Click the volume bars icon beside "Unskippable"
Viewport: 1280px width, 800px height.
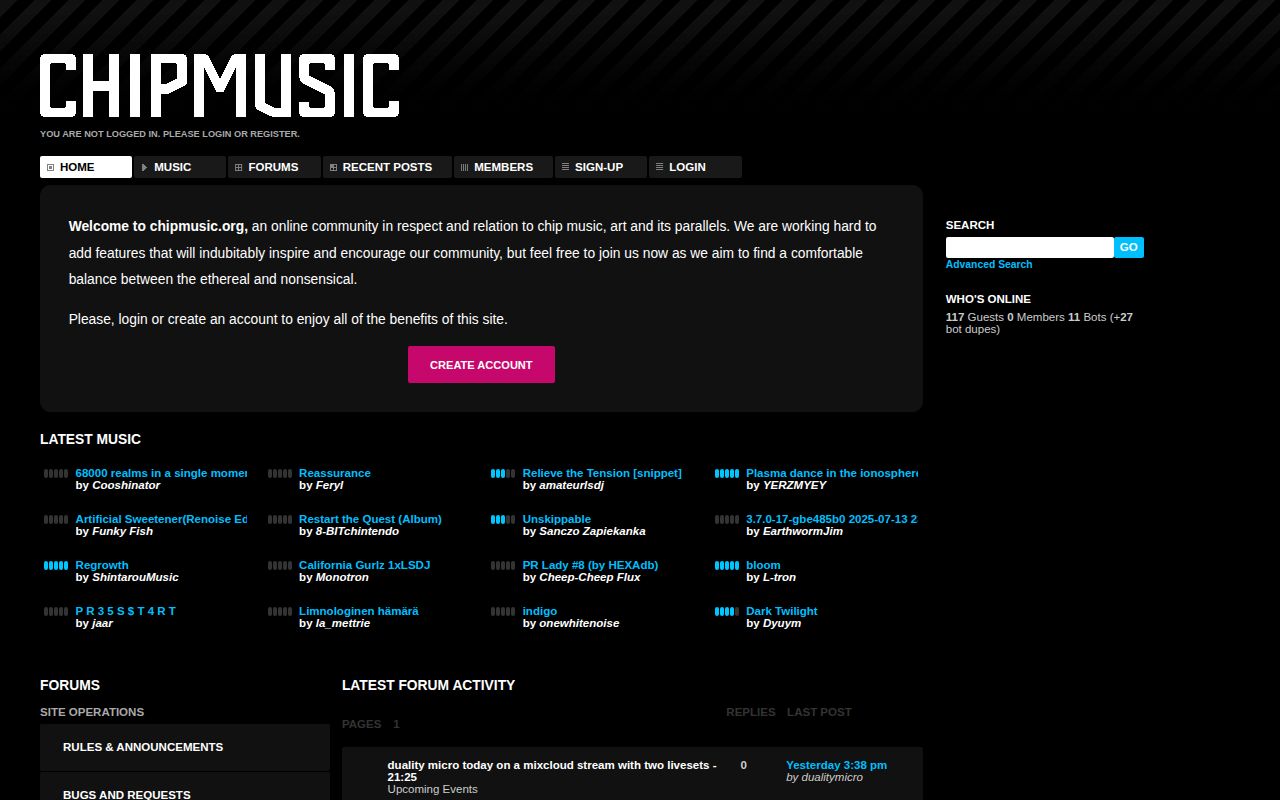point(502,520)
